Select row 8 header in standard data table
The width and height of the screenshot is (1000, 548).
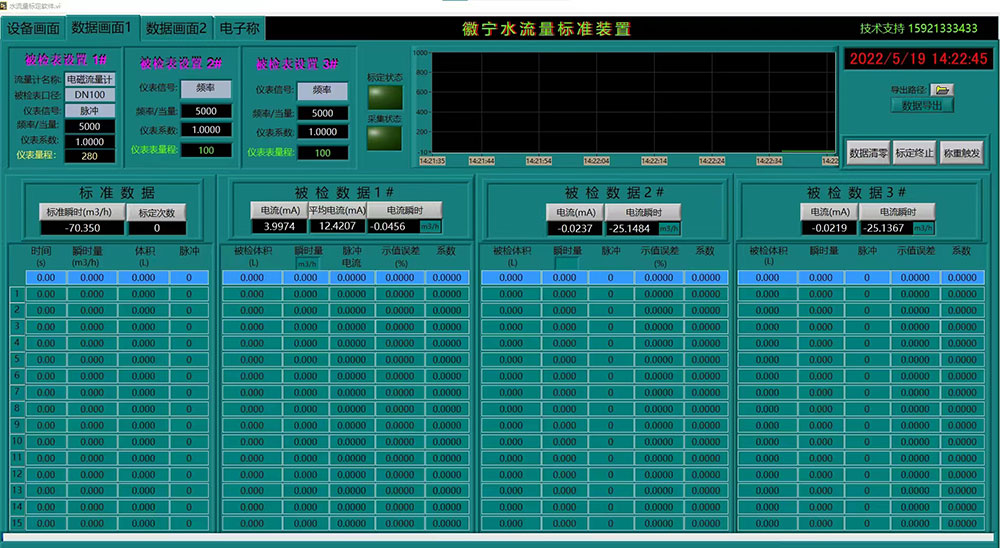[x=17, y=408]
